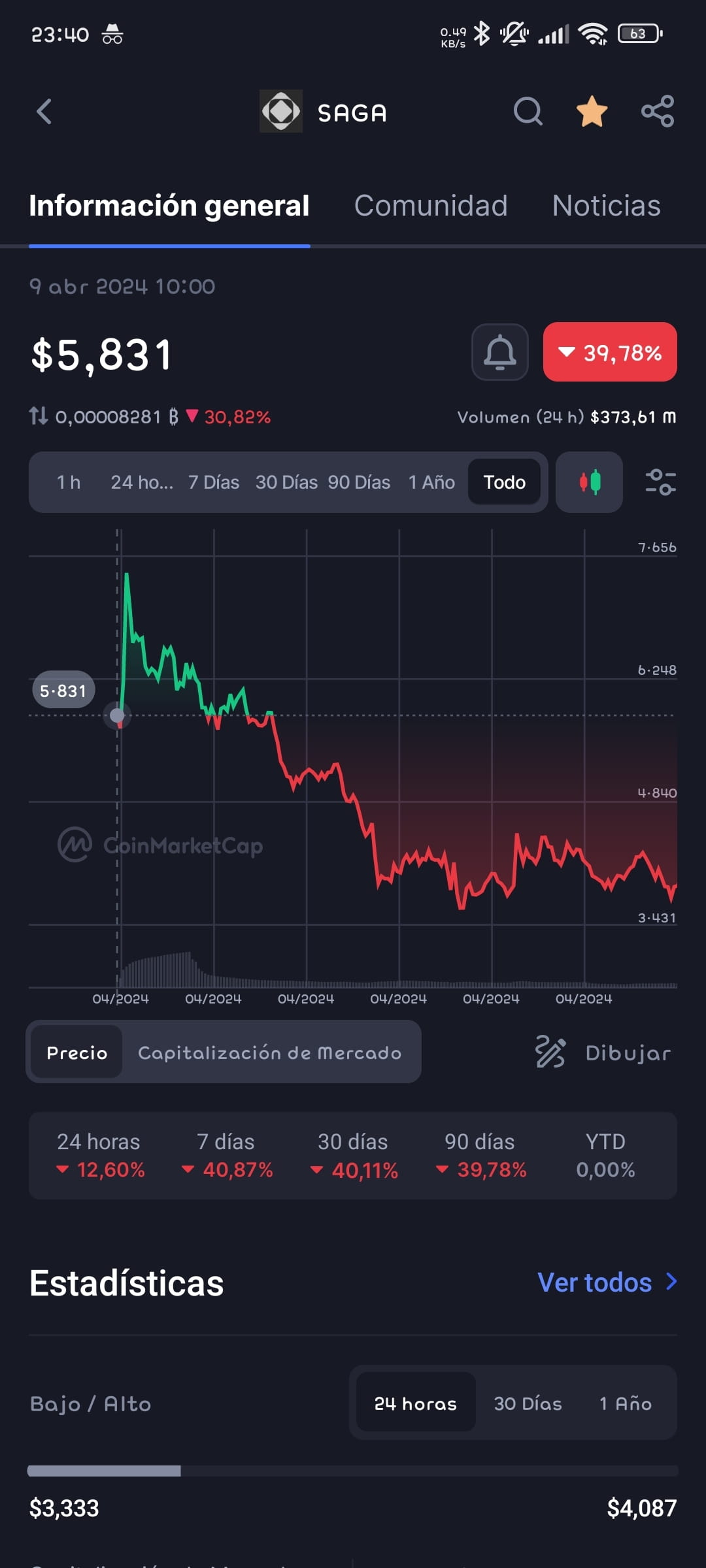Switch to the Noticias tab
The image size is (706, 1568).
click(x=605, y=205)
